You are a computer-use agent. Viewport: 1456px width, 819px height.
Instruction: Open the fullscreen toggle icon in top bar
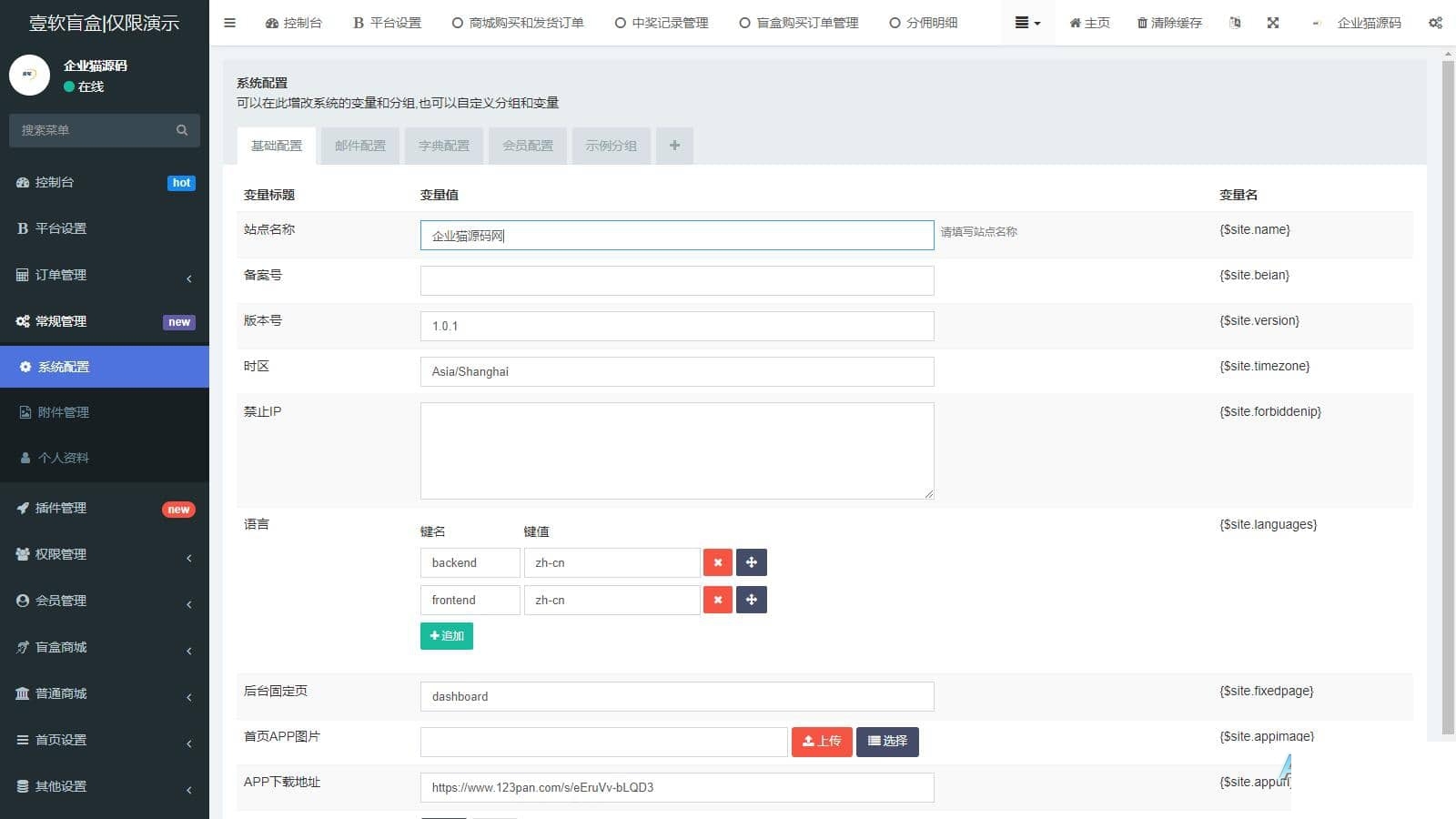pyautogui.click(x=1273, y=23)
